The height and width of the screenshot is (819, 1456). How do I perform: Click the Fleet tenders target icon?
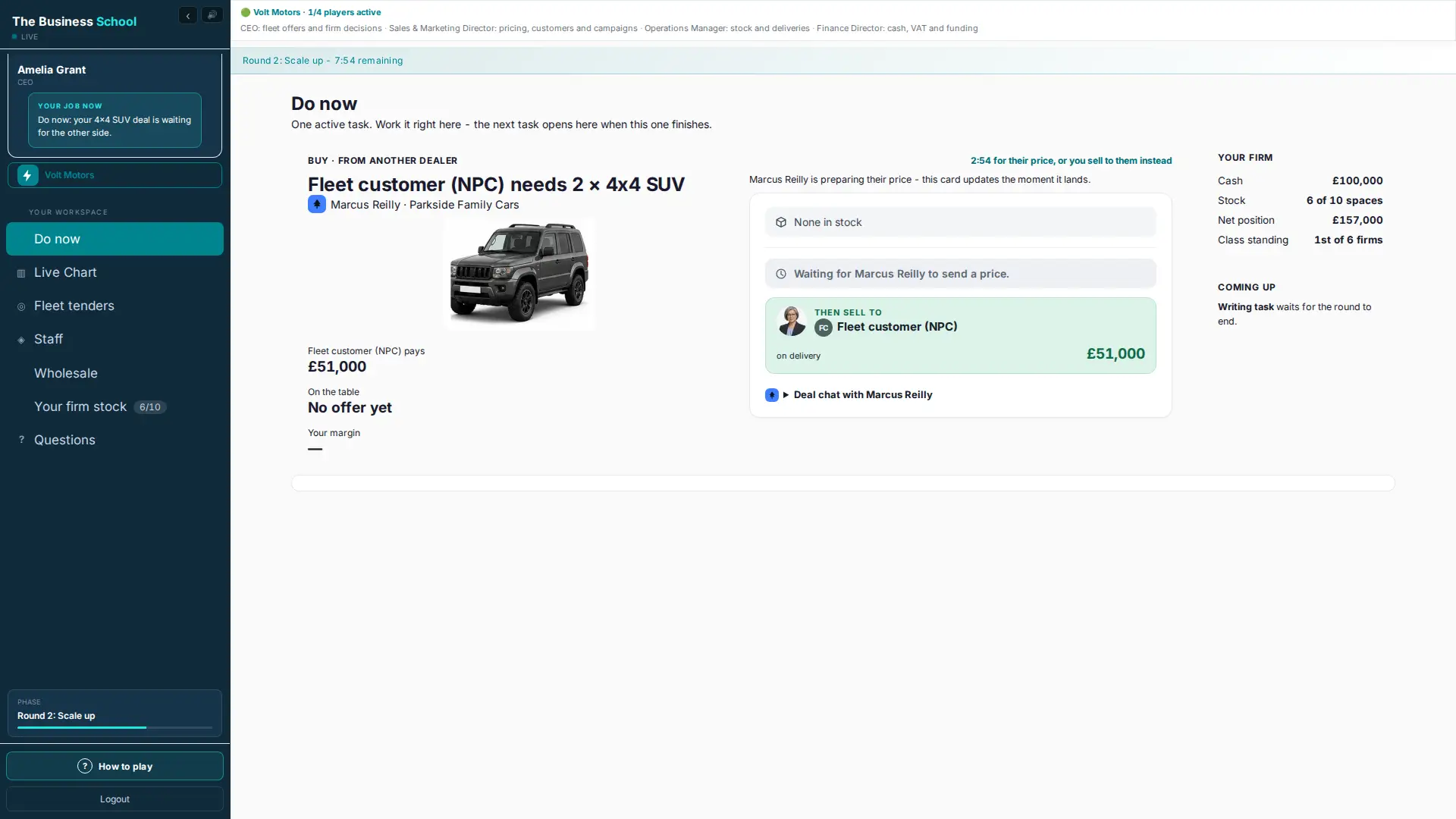click(21, 306)
